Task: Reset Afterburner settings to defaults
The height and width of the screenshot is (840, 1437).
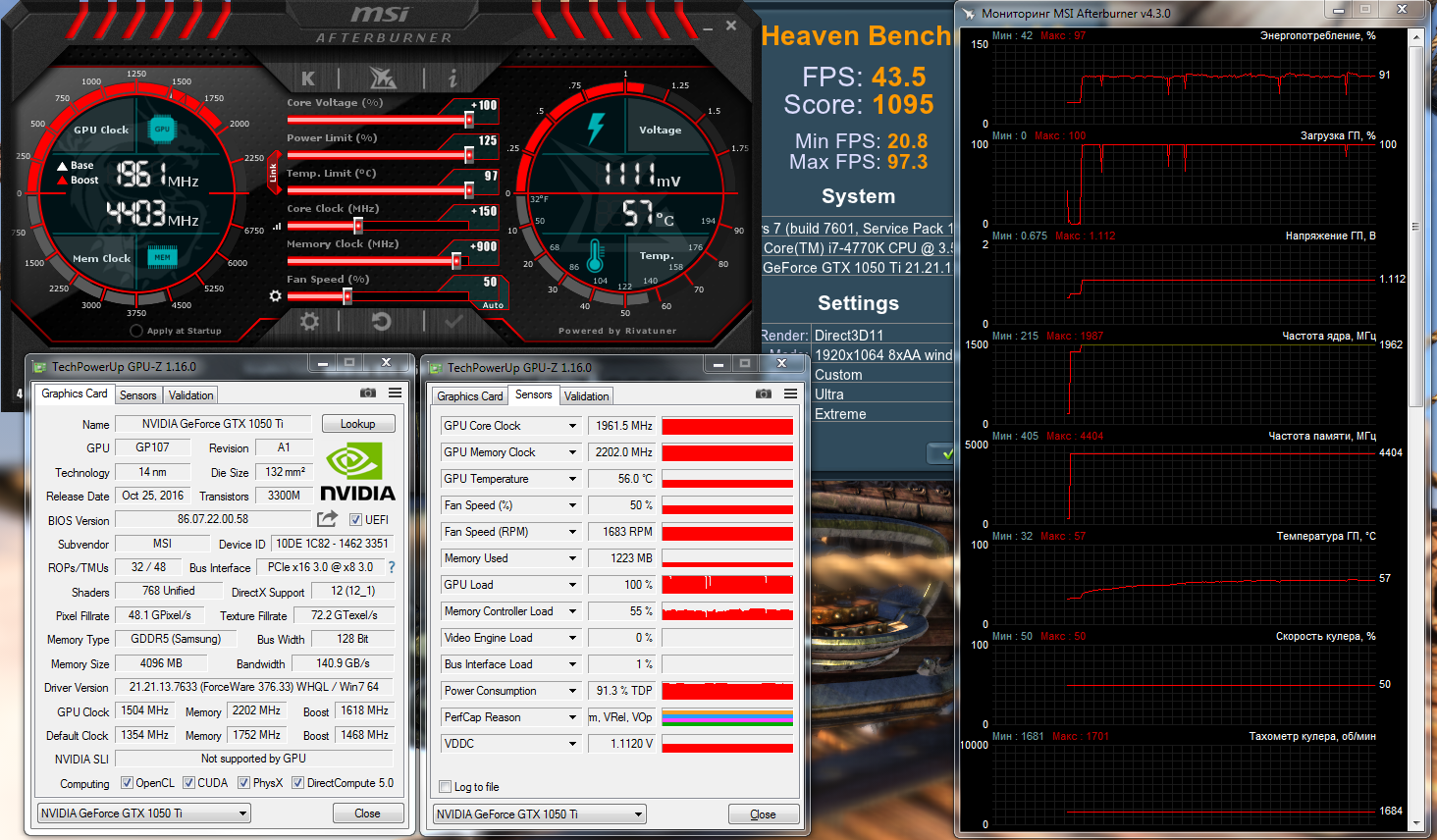Action: pyautogui.click(x=382, y=321)
